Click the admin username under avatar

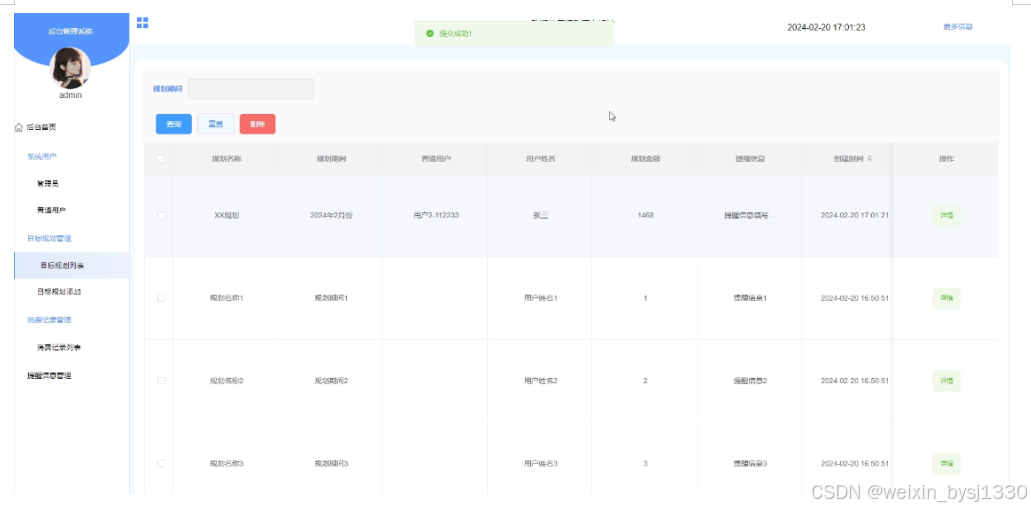tap(70, 95)
